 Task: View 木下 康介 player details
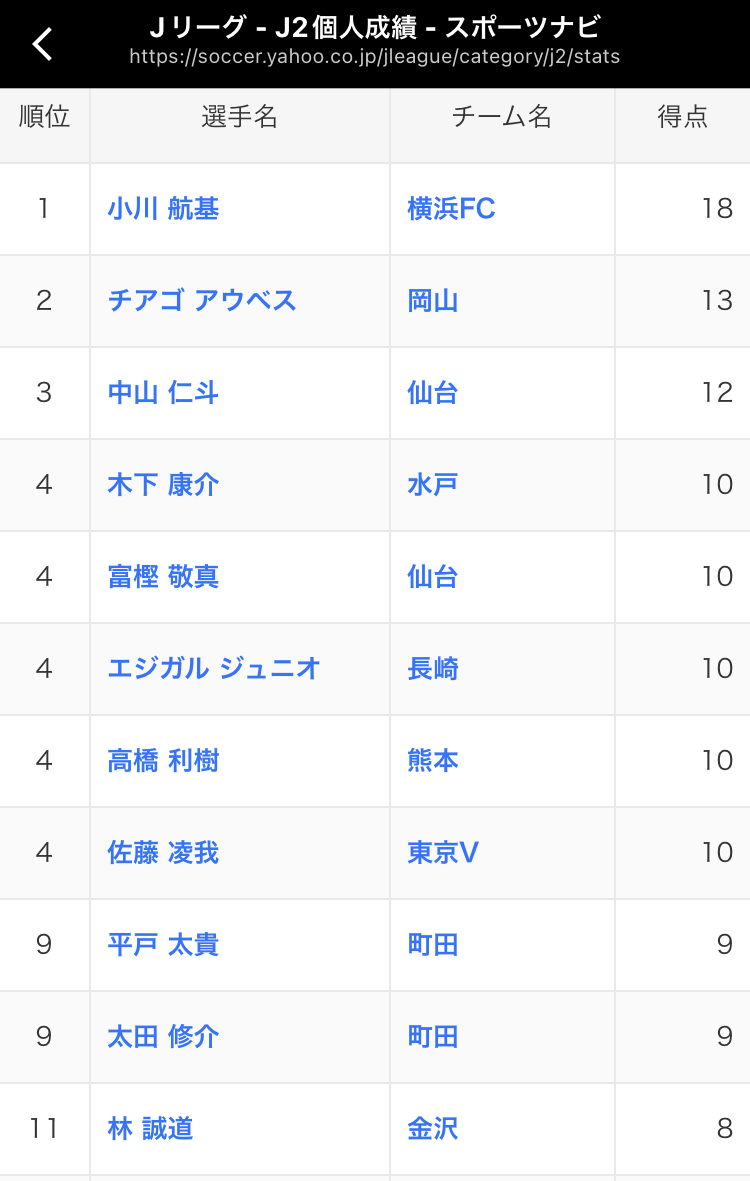(x=163, y=484)
